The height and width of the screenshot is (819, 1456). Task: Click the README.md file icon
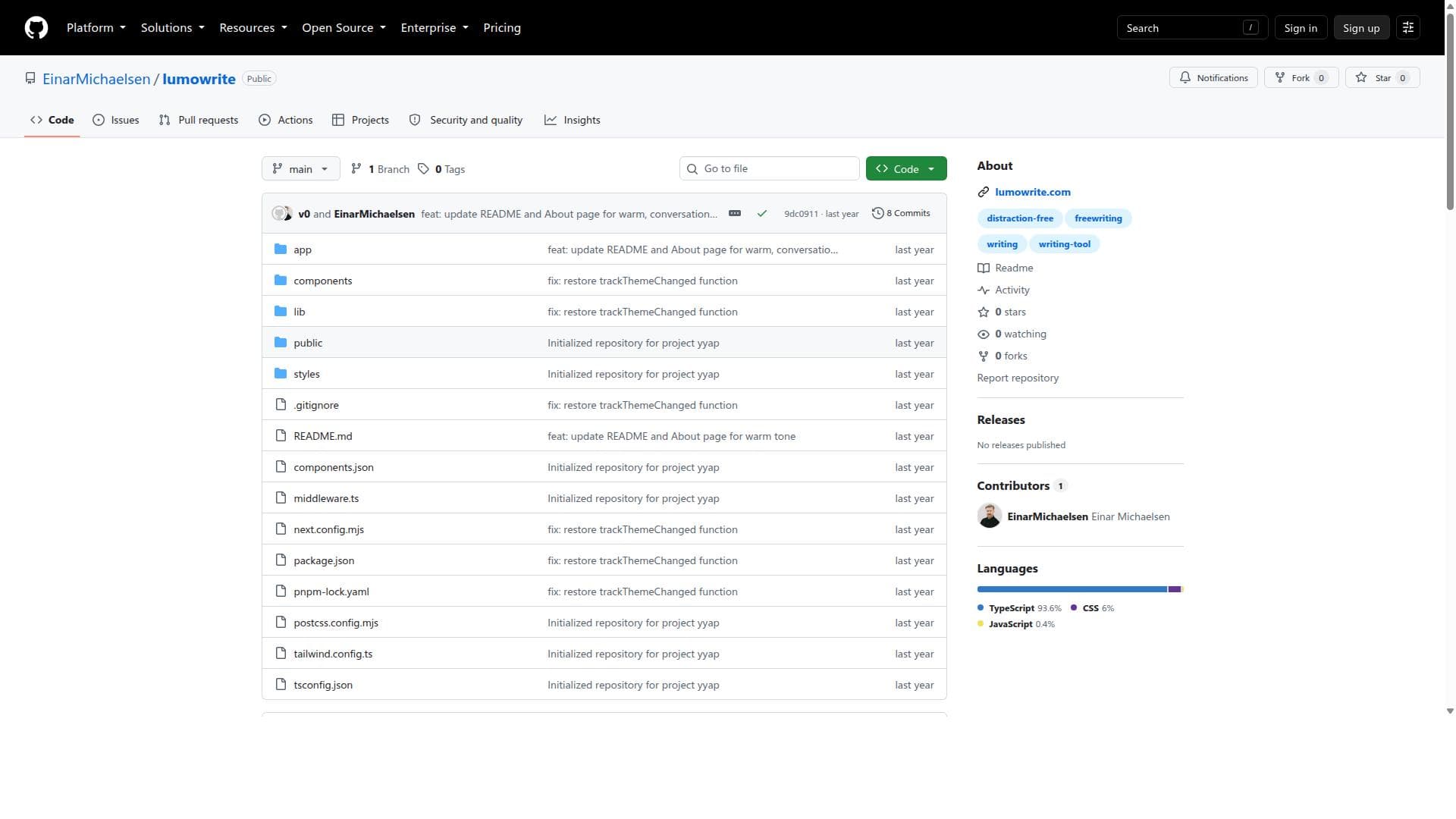point(281,436)
